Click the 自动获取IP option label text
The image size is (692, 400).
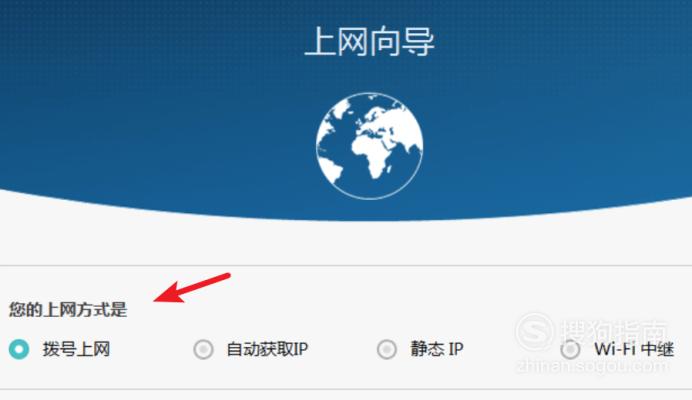coord(267,349)
